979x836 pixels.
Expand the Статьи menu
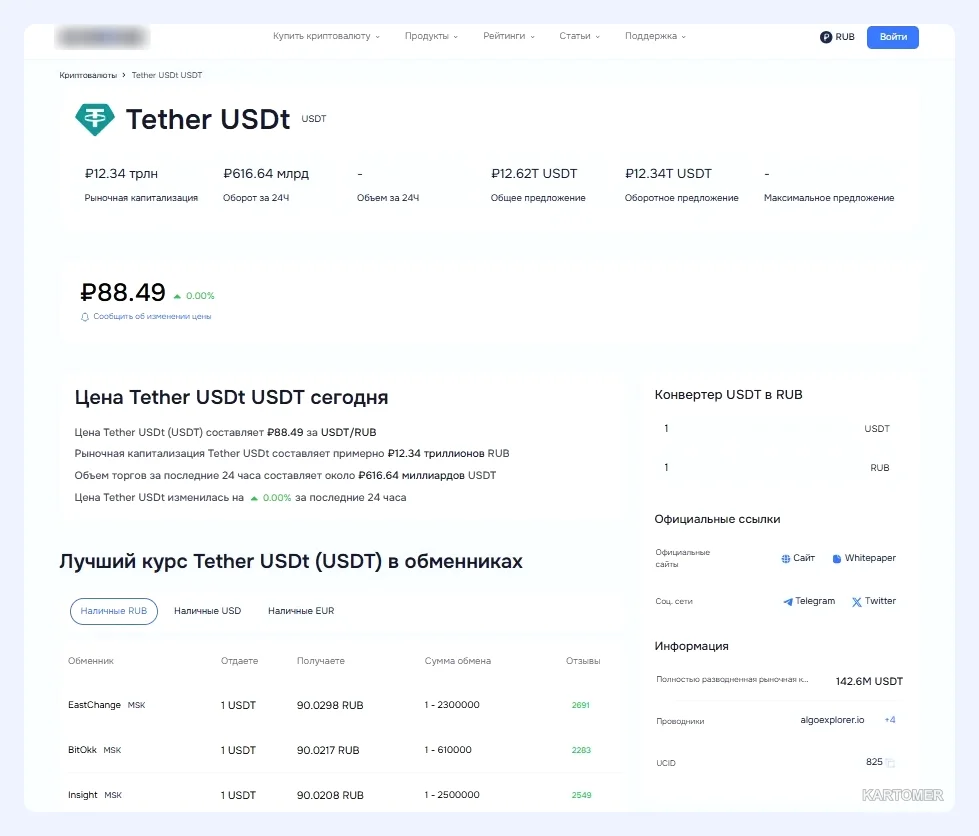tap(579, 36)
